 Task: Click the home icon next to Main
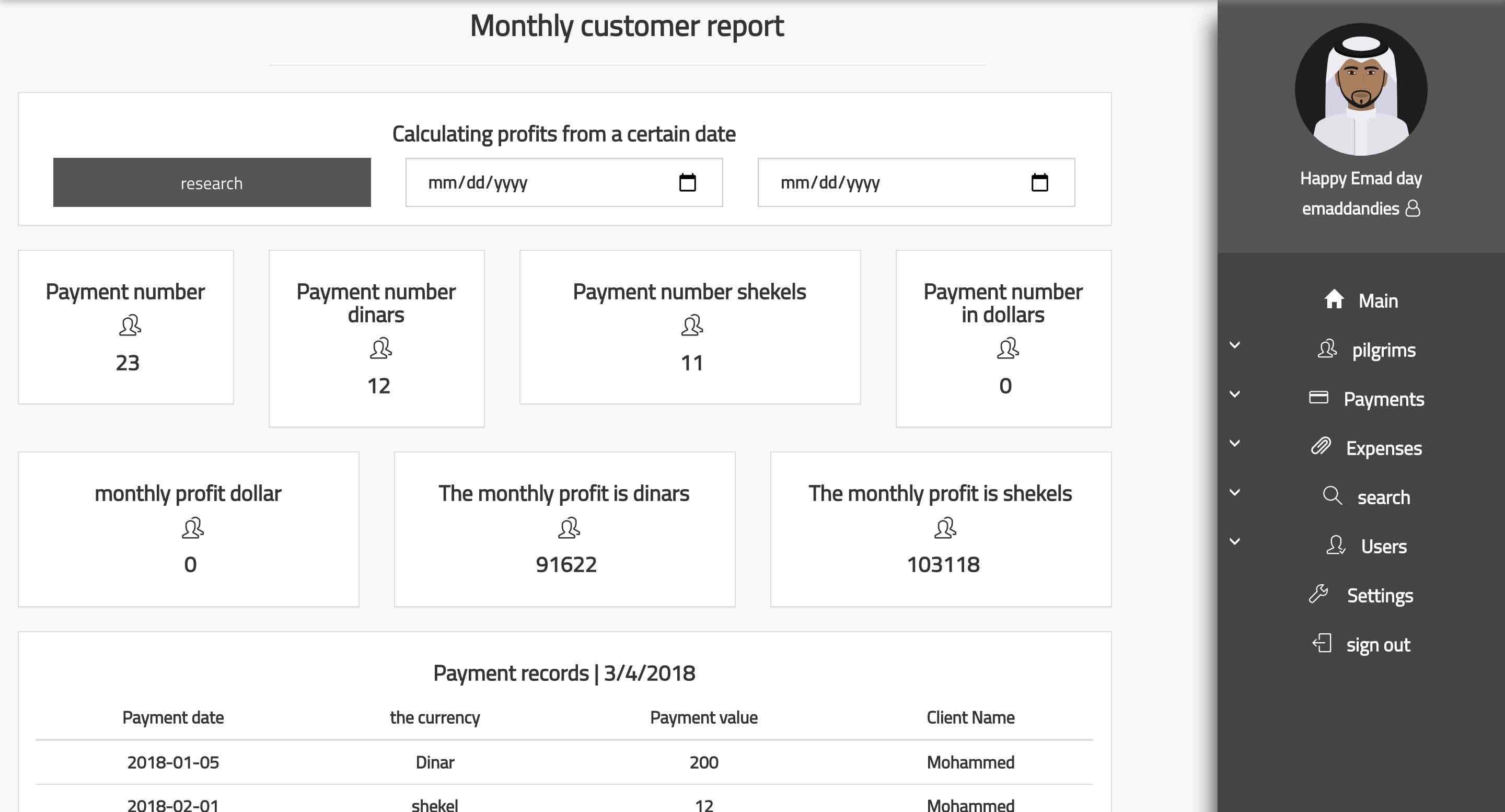pos(1334,299)
